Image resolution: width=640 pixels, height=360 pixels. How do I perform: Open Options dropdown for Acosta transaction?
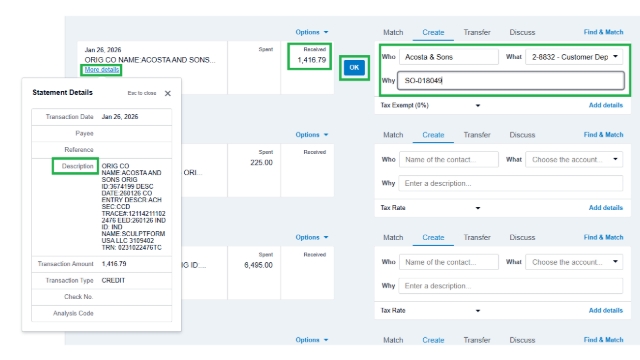pyautogui.click(x=312, y=32)
